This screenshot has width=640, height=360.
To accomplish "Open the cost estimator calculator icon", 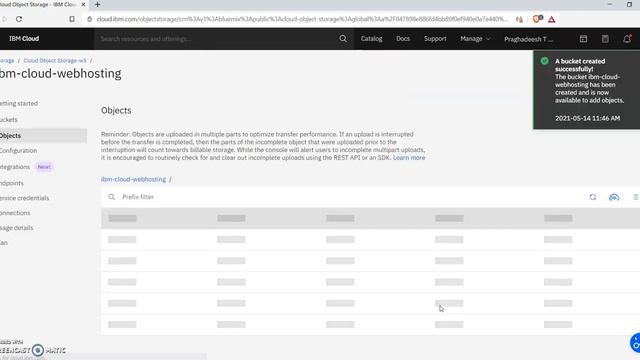I will (605, 39).
